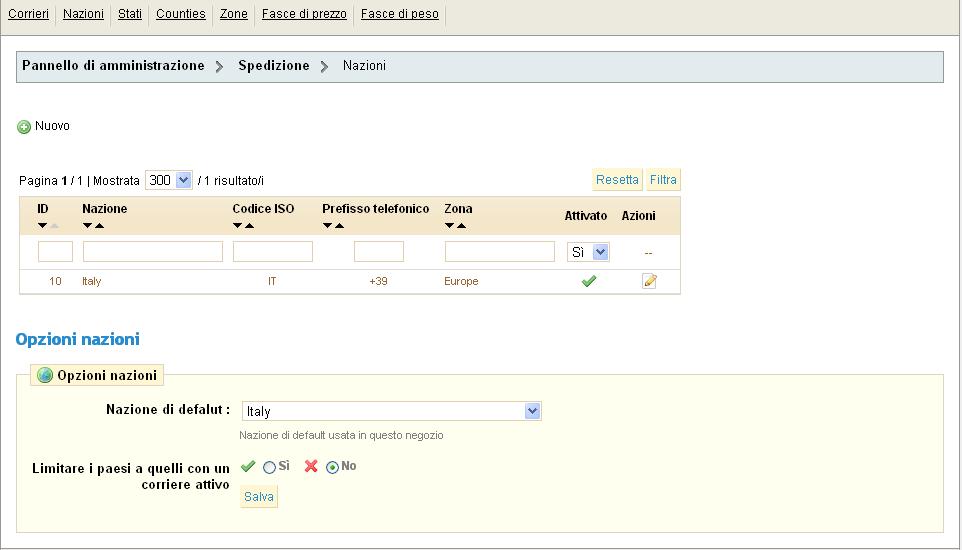962x550 pixels.
Task: Click the Zona filter input field
Action: [500, 252]
